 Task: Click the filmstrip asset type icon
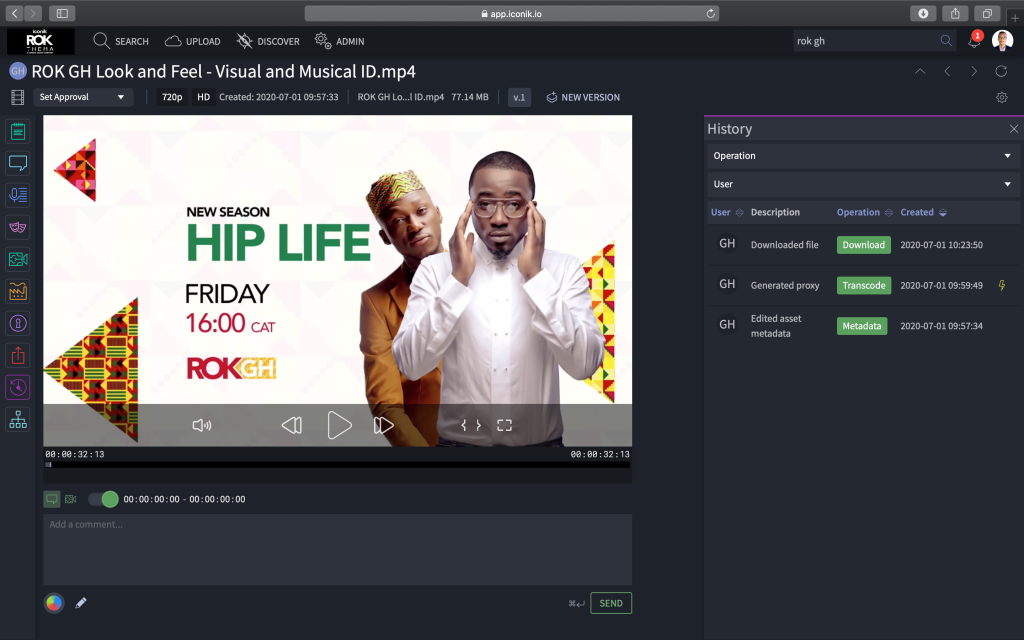[x=18, y=97]
